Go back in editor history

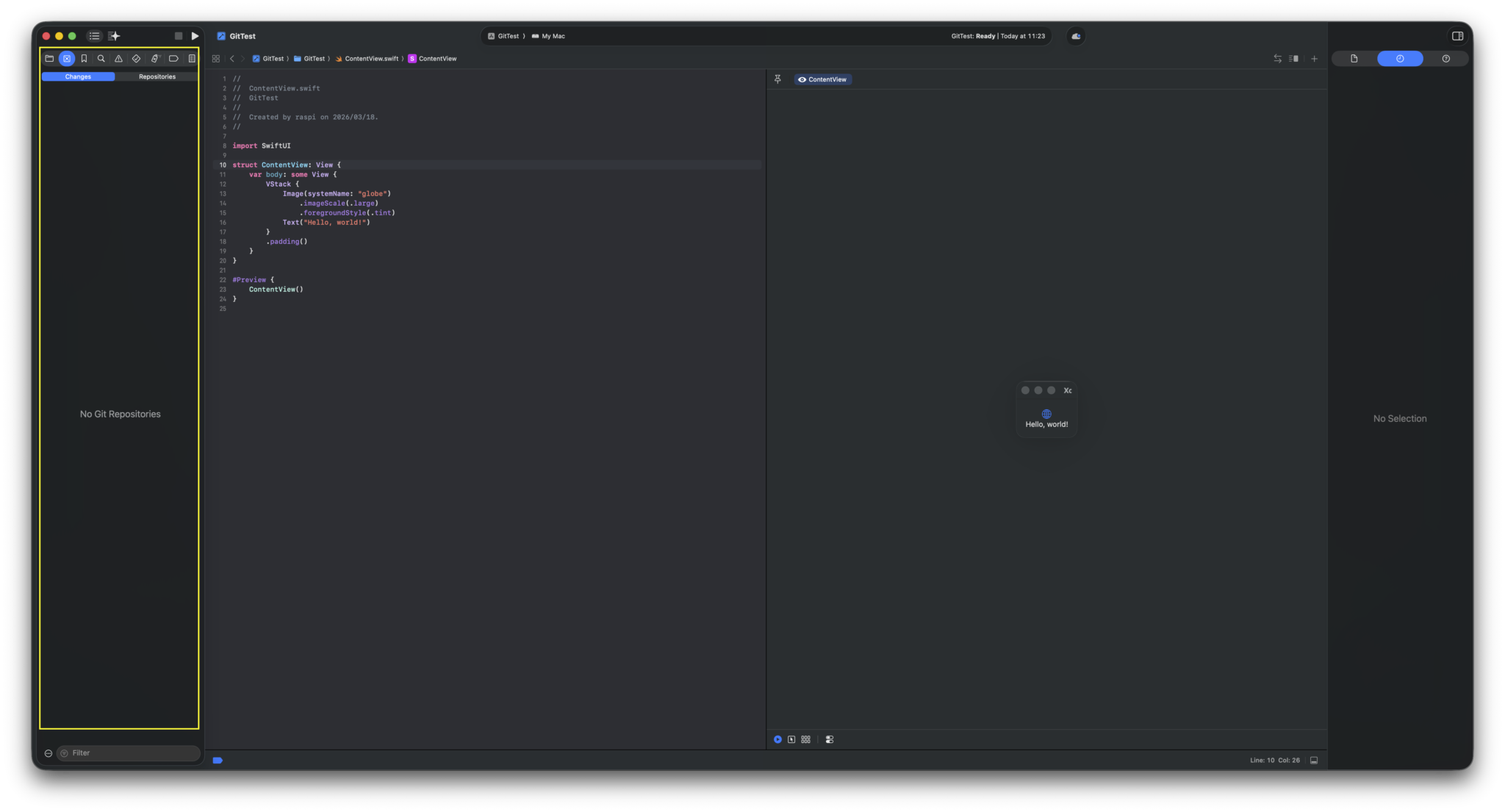point(232,59)
